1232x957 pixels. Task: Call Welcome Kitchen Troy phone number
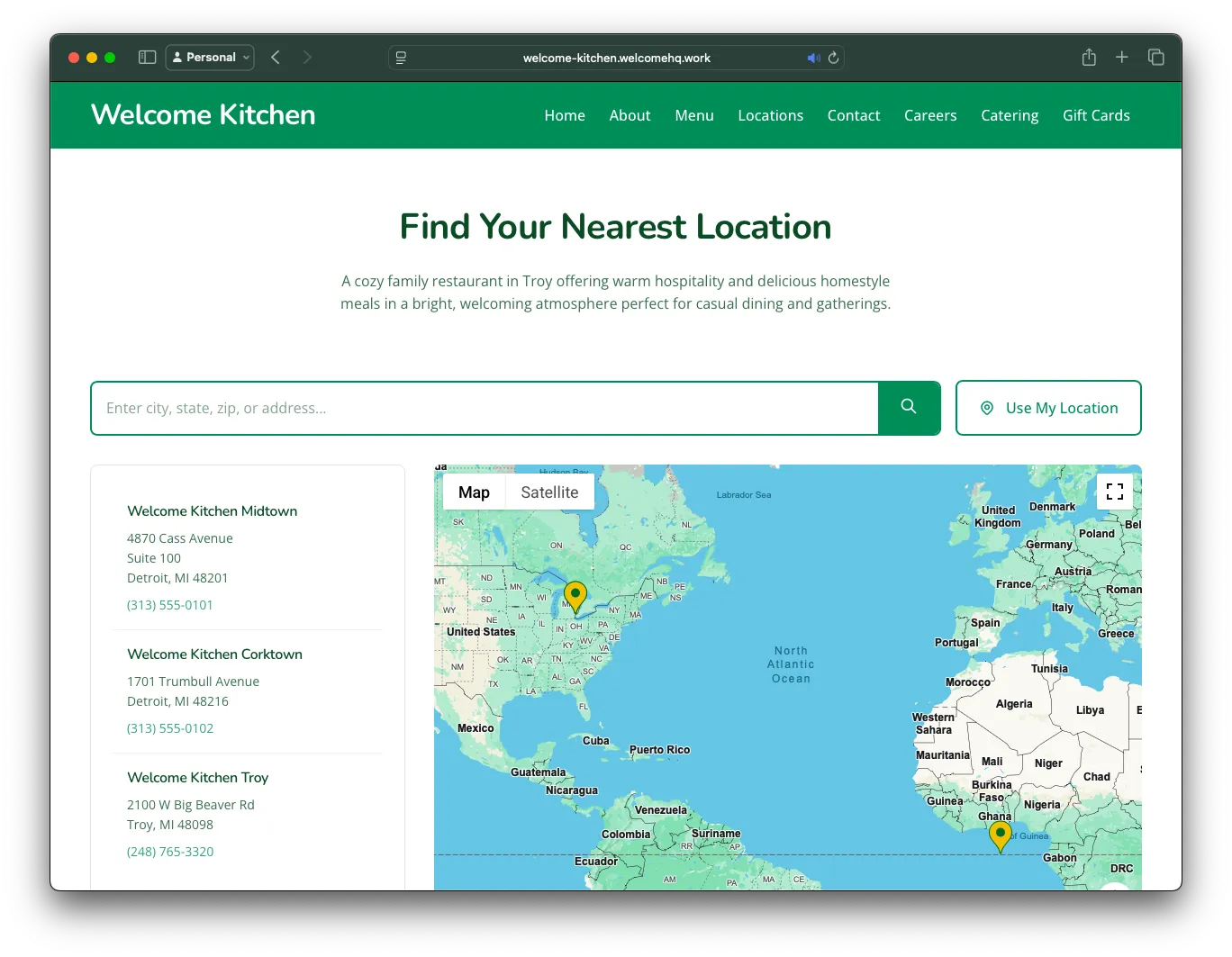pos(170,852)
